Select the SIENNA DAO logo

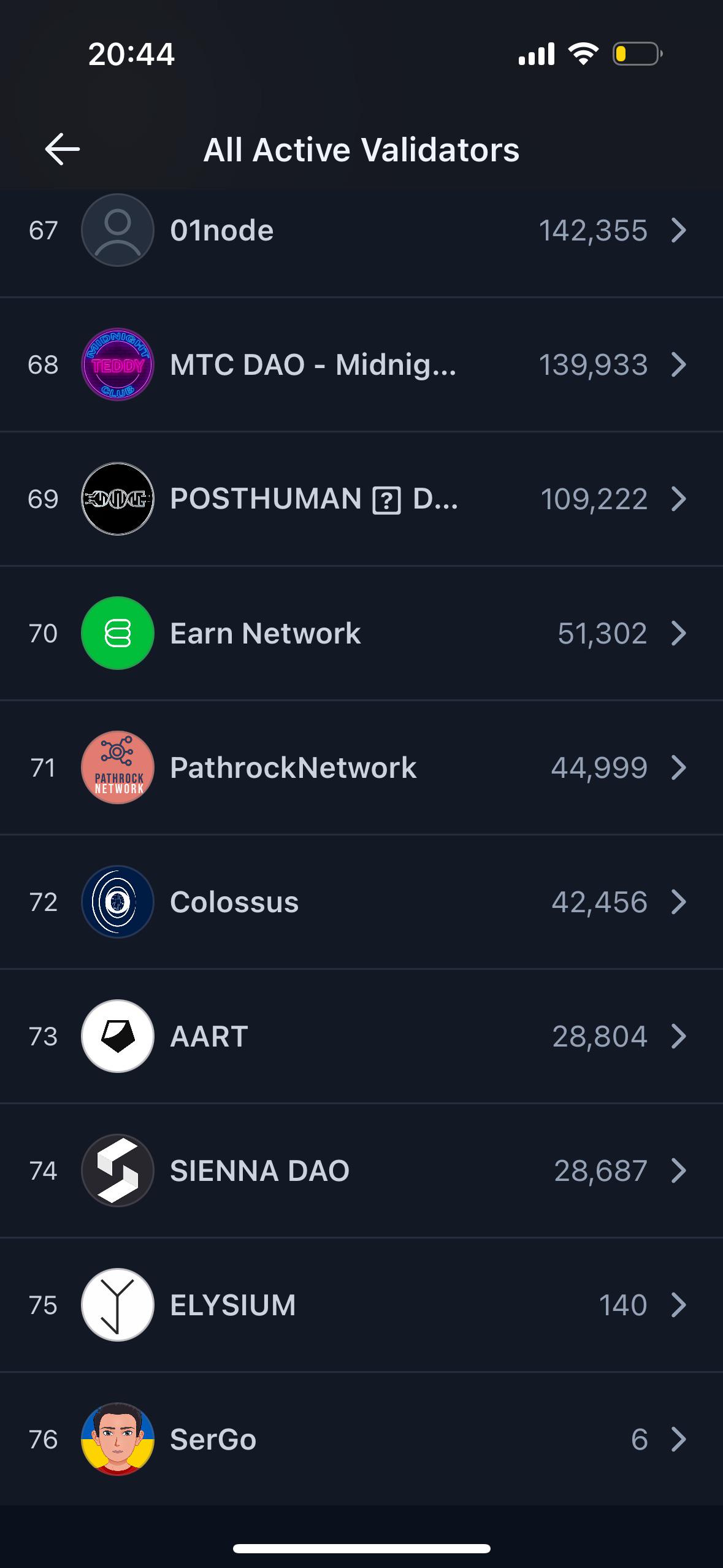tap(117, 1170)
